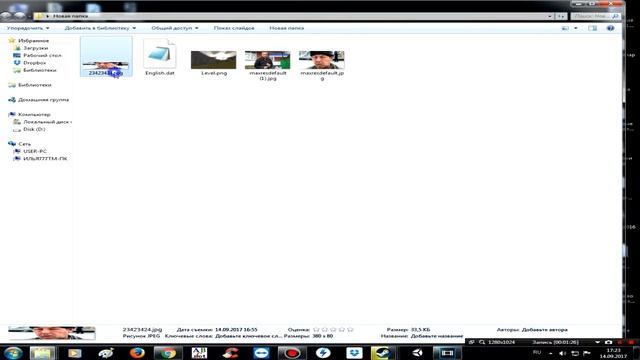Select Избранное in the navigation pane
The width and height of the screenshot is (640, 360).
[x=33, y=41]
